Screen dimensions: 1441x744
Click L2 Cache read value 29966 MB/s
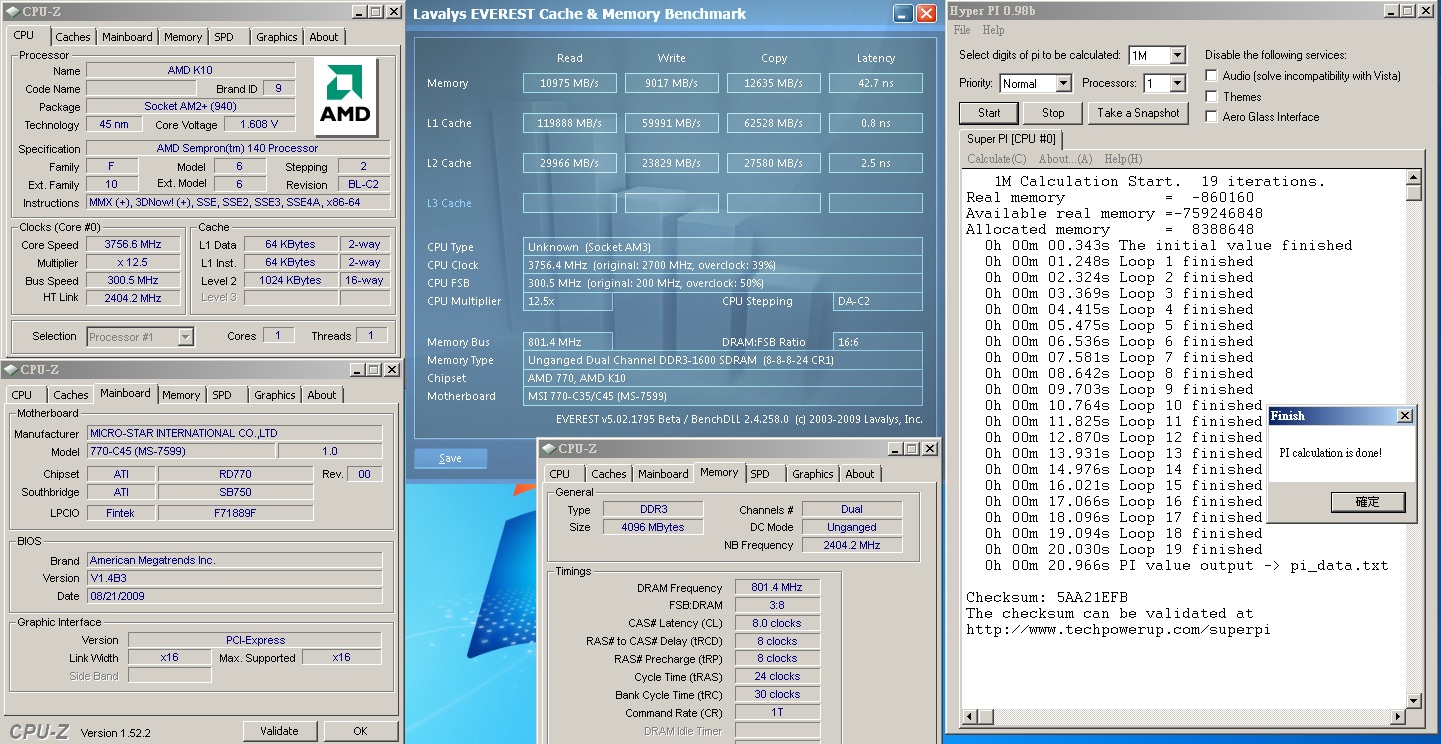tap(569, 163)
